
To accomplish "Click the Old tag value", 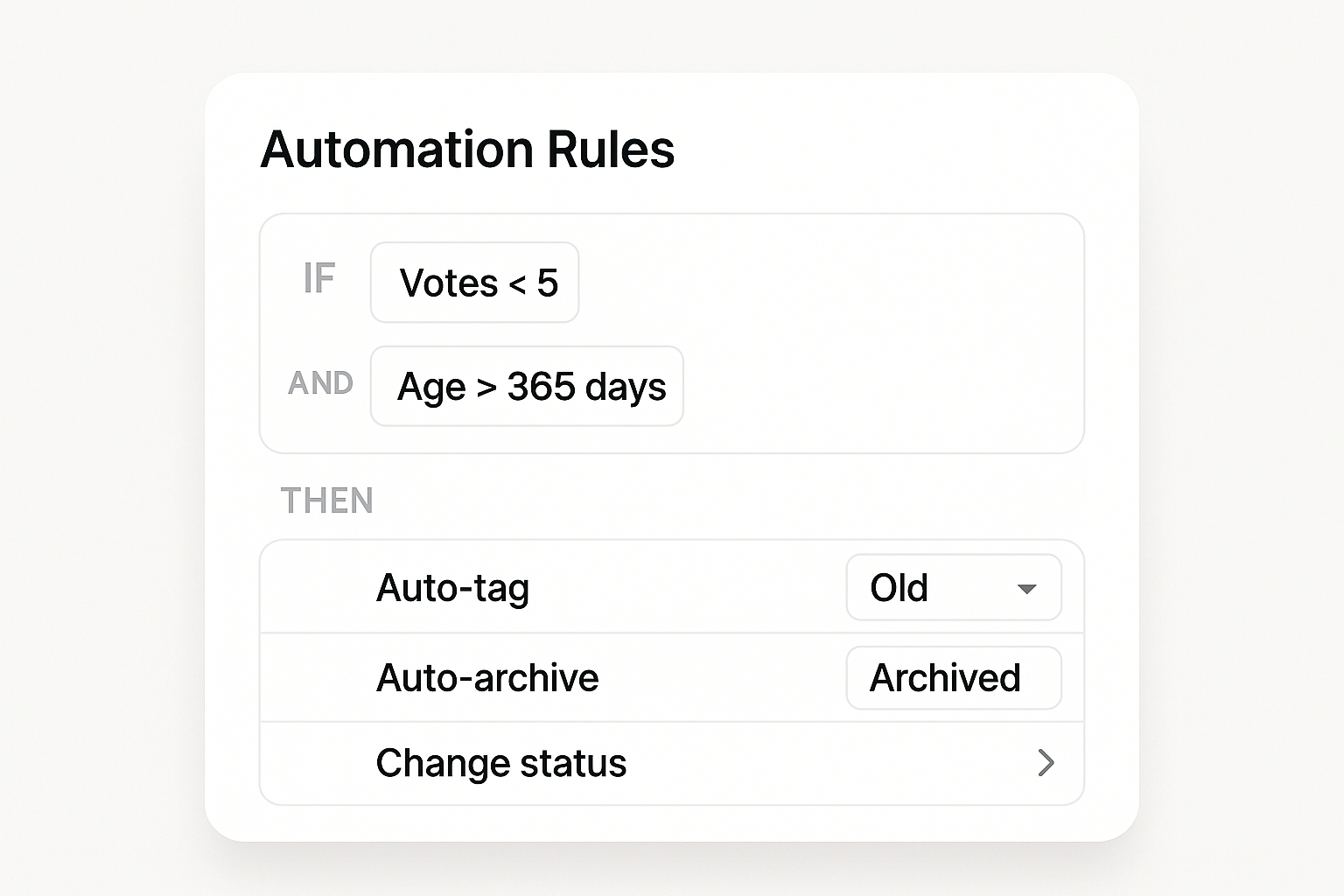I will point(898,588).
